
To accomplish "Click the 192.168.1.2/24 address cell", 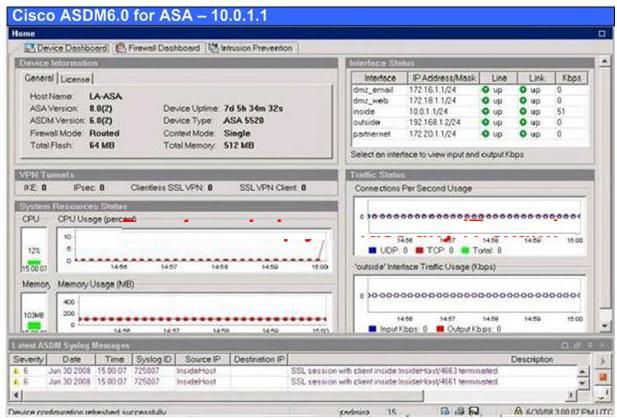I will pyautogui.click(x=434, y=122).
